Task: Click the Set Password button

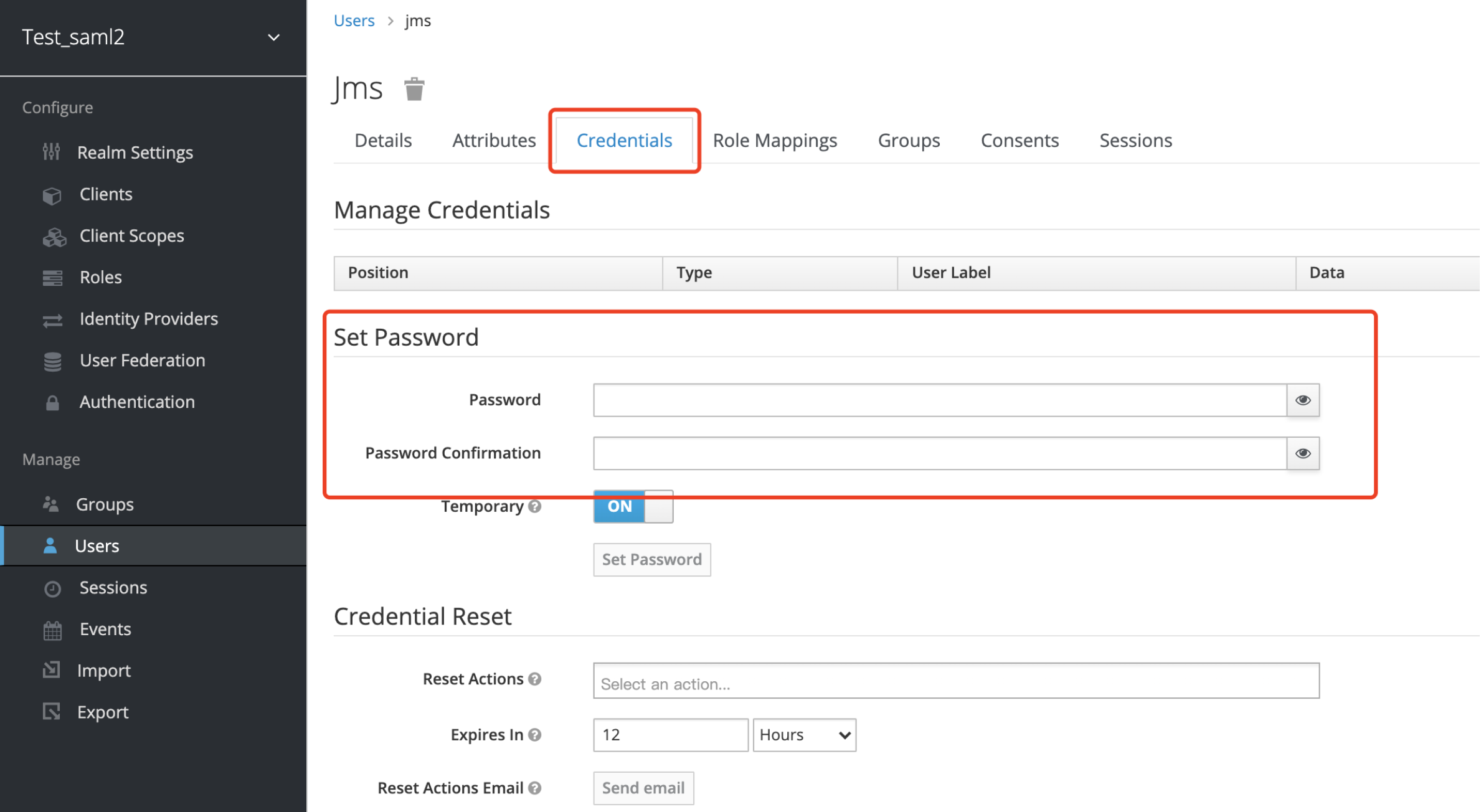Action: pyautogui.click(x=651, y=559)
